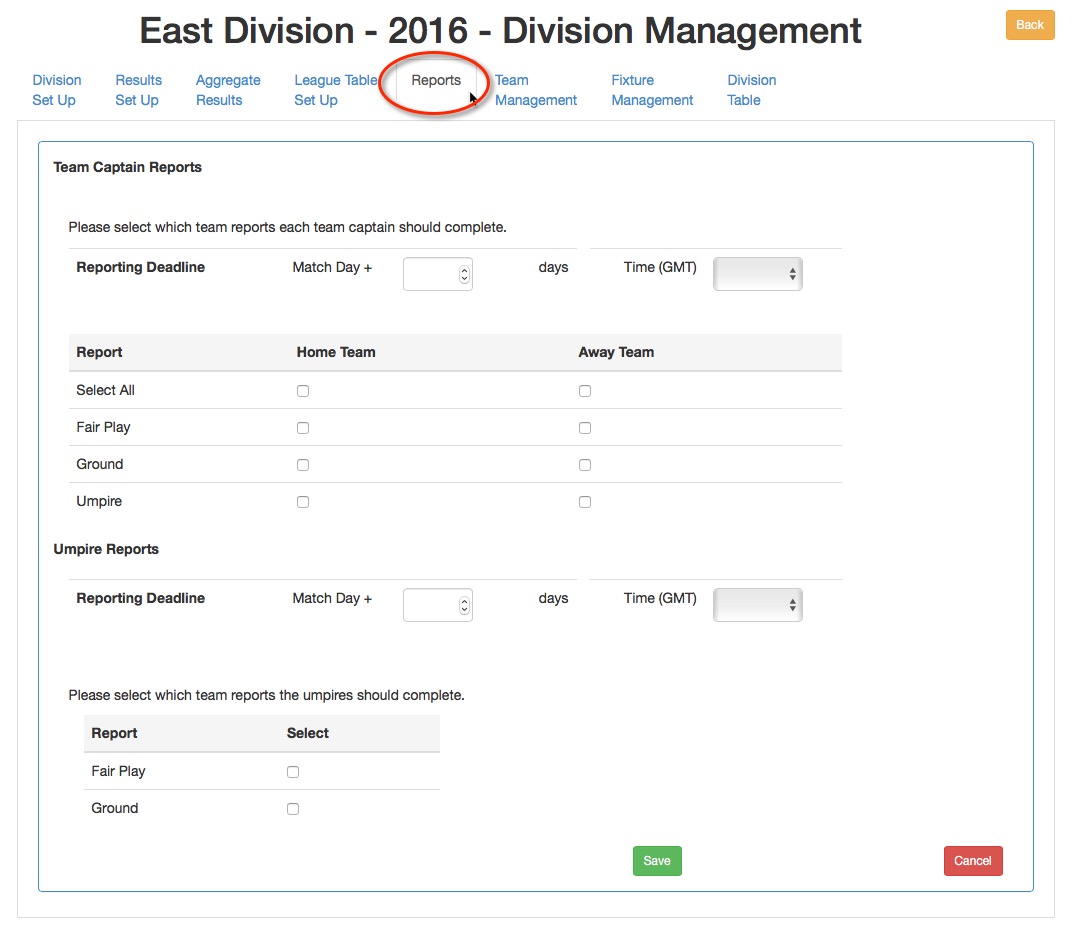
Task: Select the Reports tab
Action: pos(436,80)
